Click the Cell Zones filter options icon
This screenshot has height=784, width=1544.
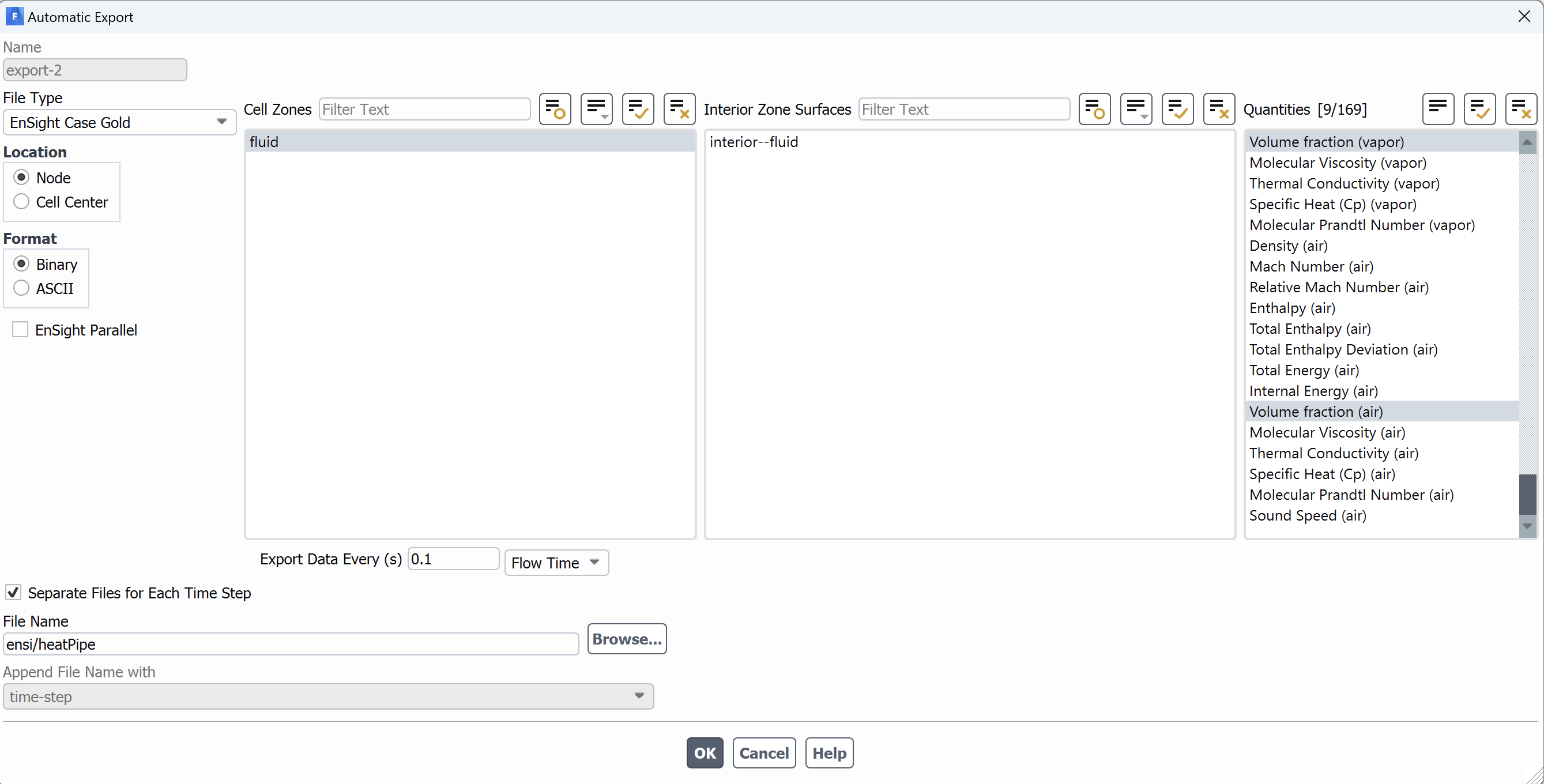click(x=555, y=109)
